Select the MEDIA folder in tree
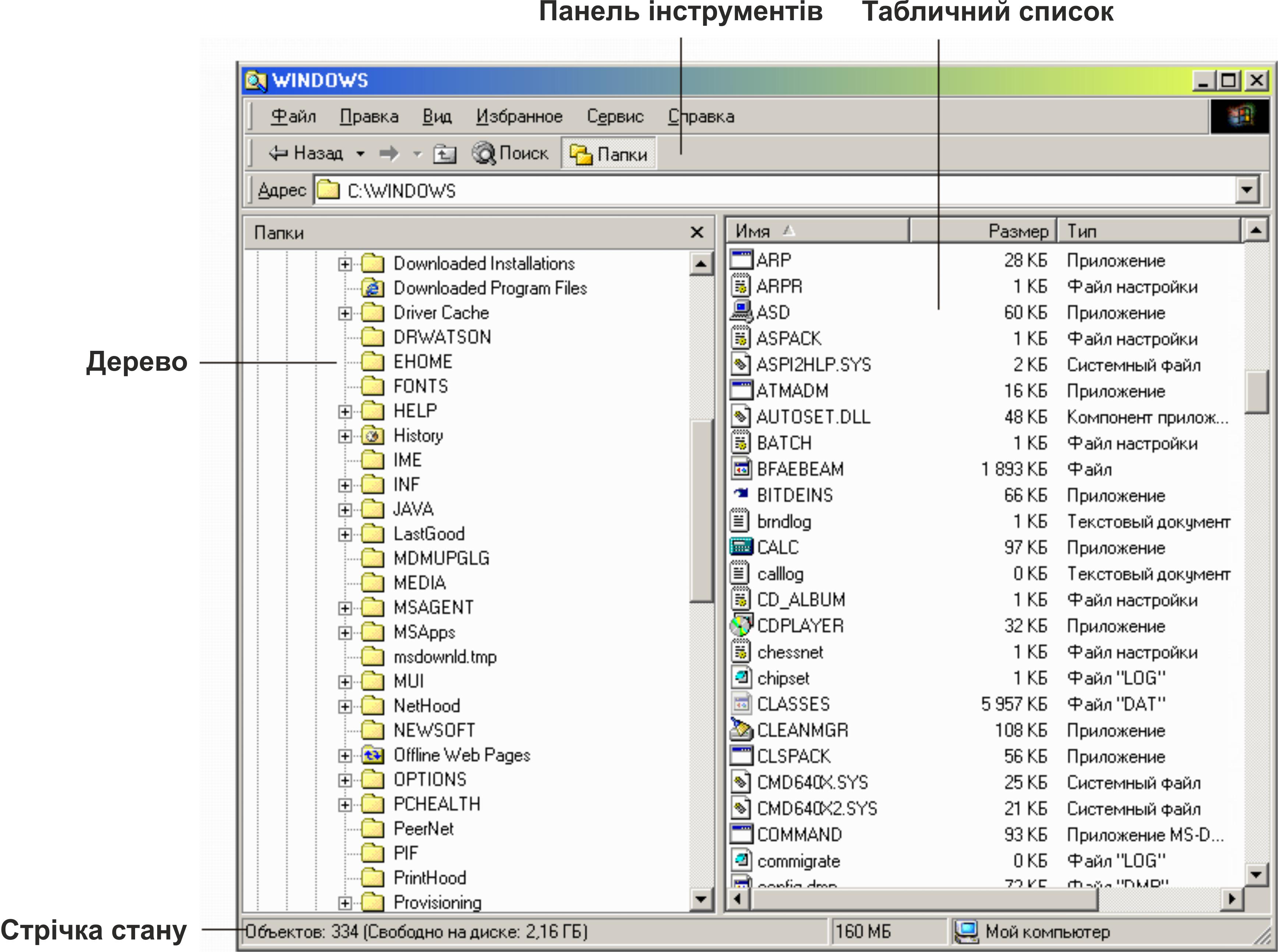The height and width of the screenshot is (952, 1278). pyautogui.click(x=420, y=583)
